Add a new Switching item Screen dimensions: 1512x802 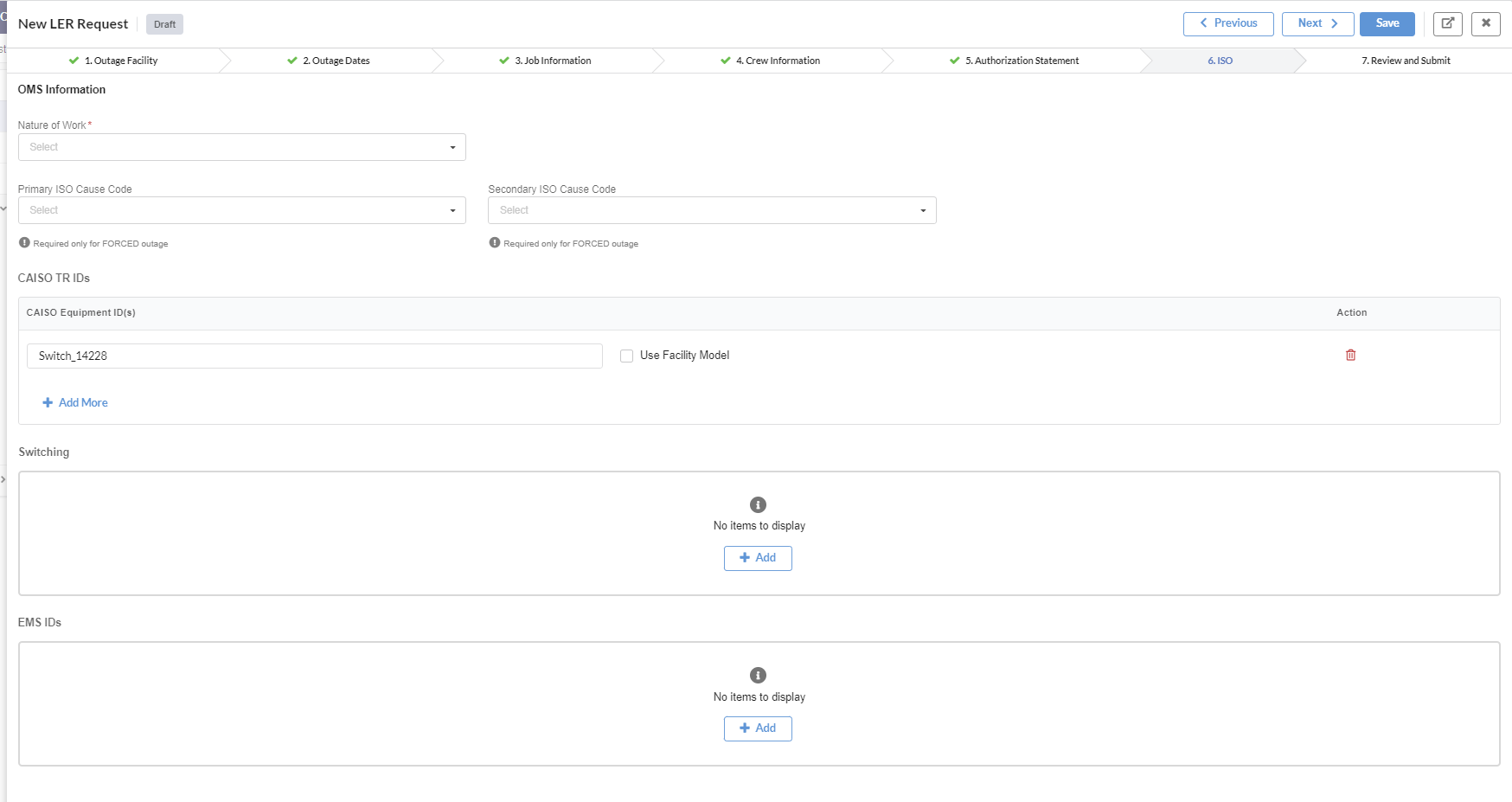coord(758,558)
